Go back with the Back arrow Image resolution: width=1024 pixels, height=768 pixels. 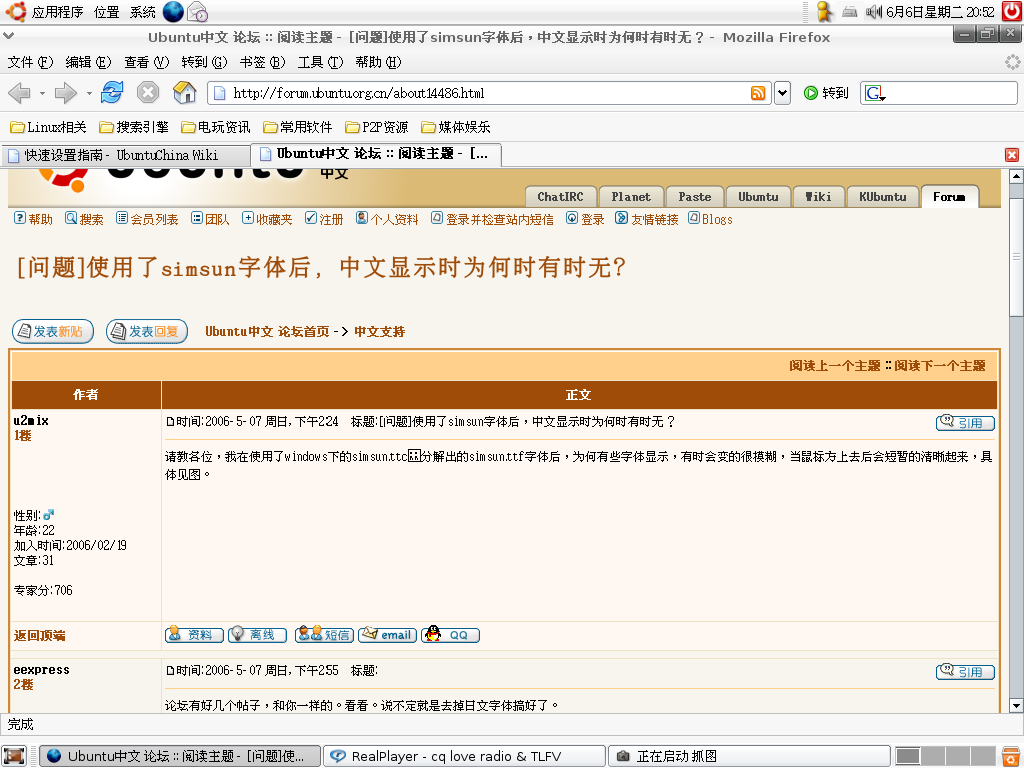point(20,93)
